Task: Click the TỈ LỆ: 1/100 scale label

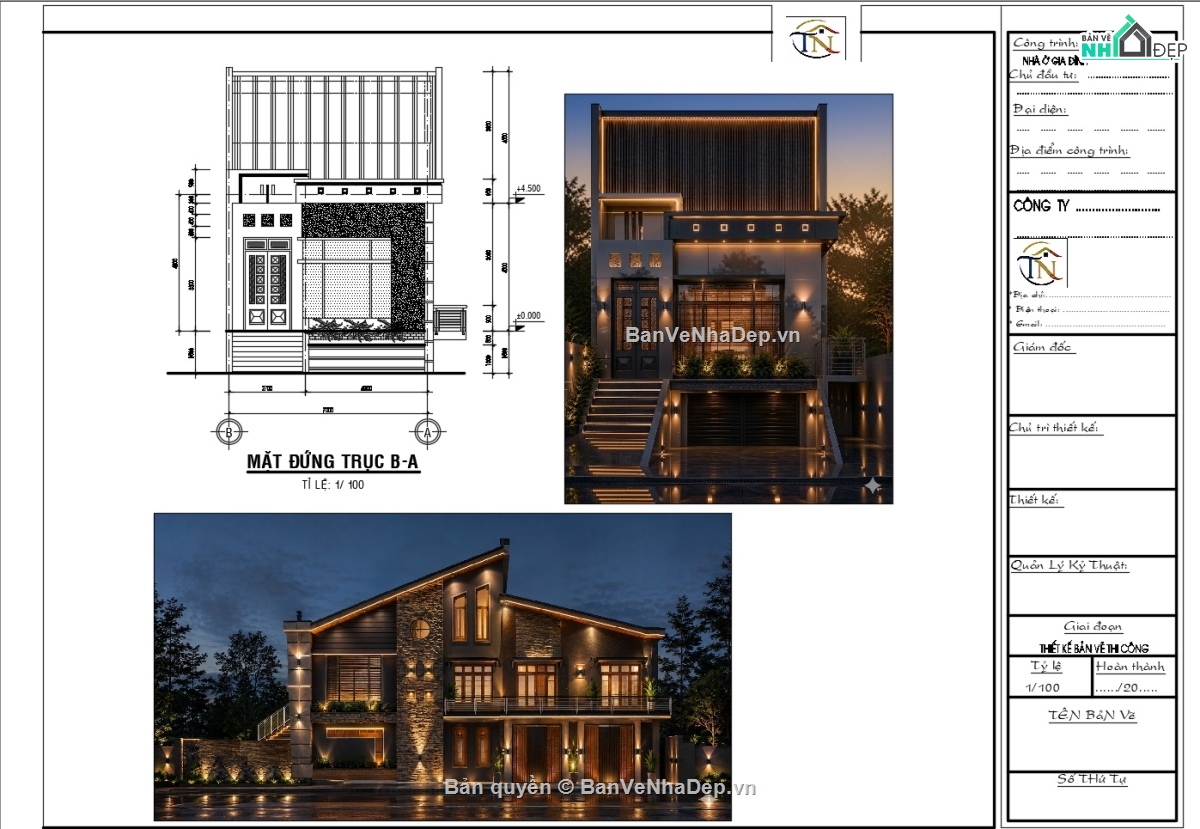Action: coord(332,486)
